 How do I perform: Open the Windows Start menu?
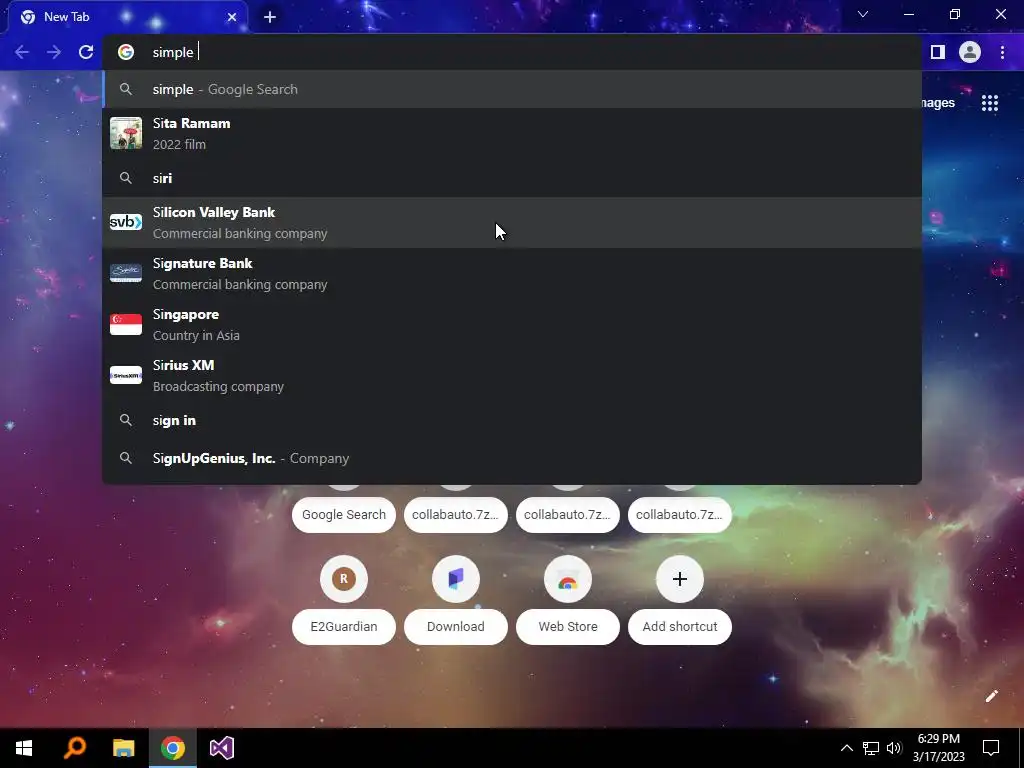coord(24,748)
